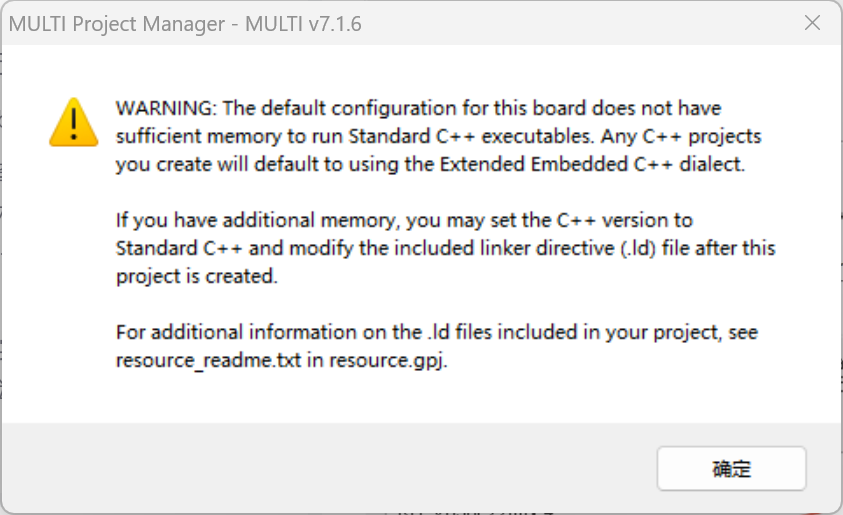Close the MULTI Project Manager dialog
The image size is (843, 515).
[x=812, y=23]
